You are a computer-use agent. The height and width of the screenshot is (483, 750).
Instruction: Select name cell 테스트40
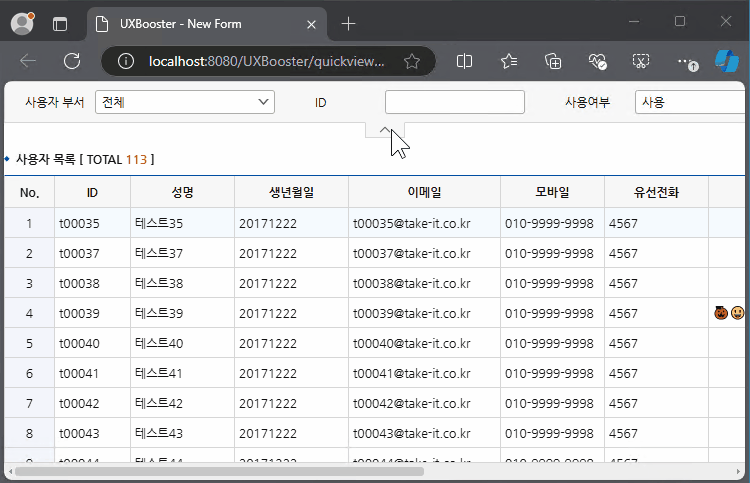tap(182, 343)
